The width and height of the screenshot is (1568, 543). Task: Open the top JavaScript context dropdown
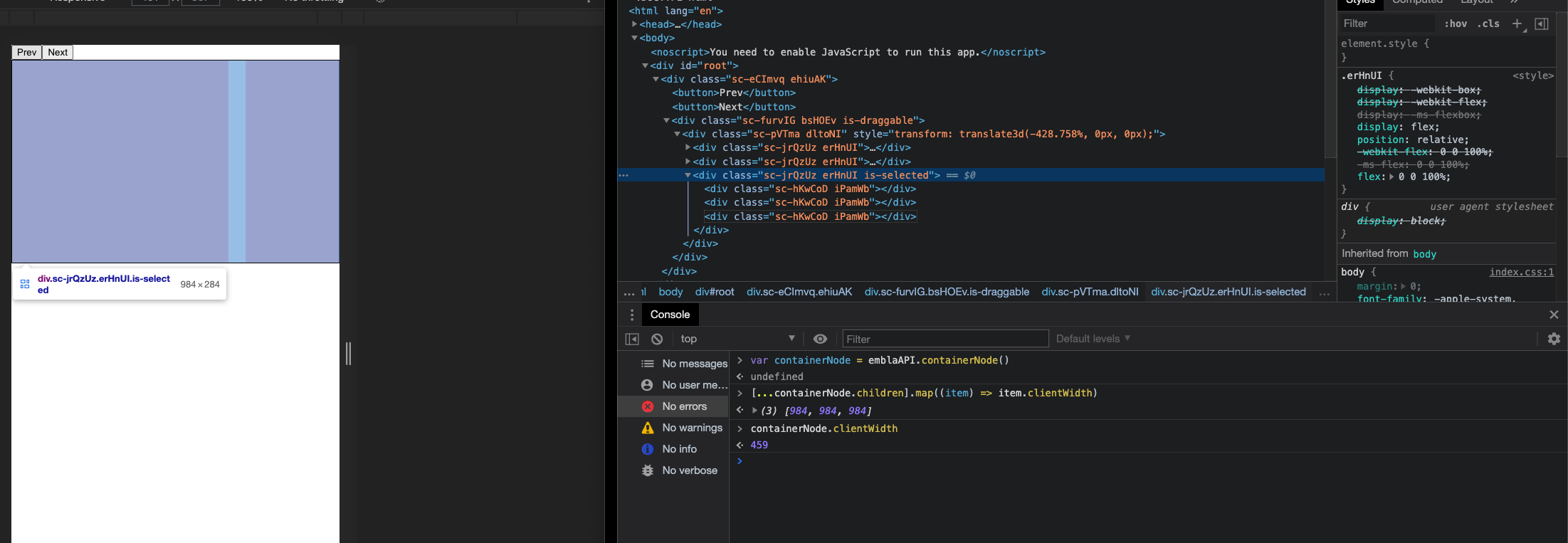click(737, 339)
